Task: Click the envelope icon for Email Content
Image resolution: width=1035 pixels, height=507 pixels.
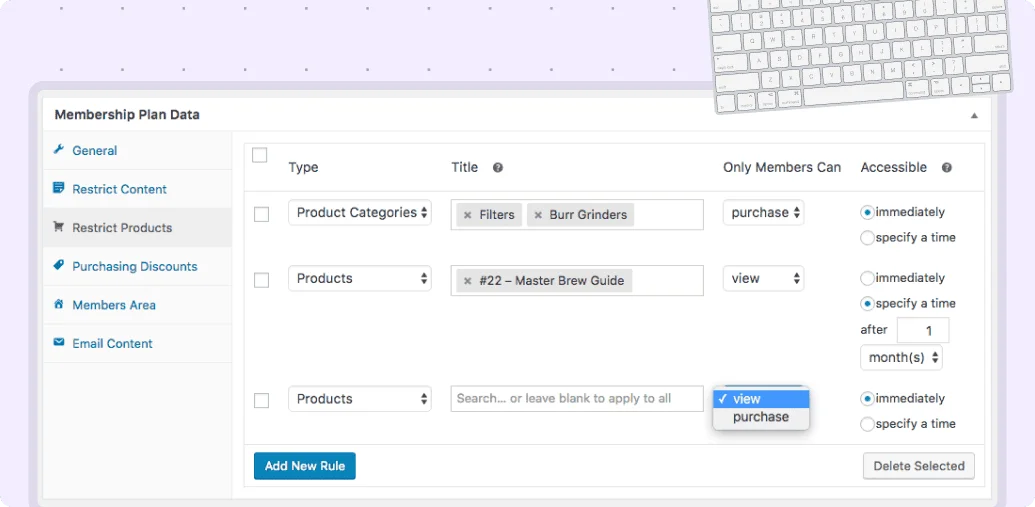Action: click(59, 343)
